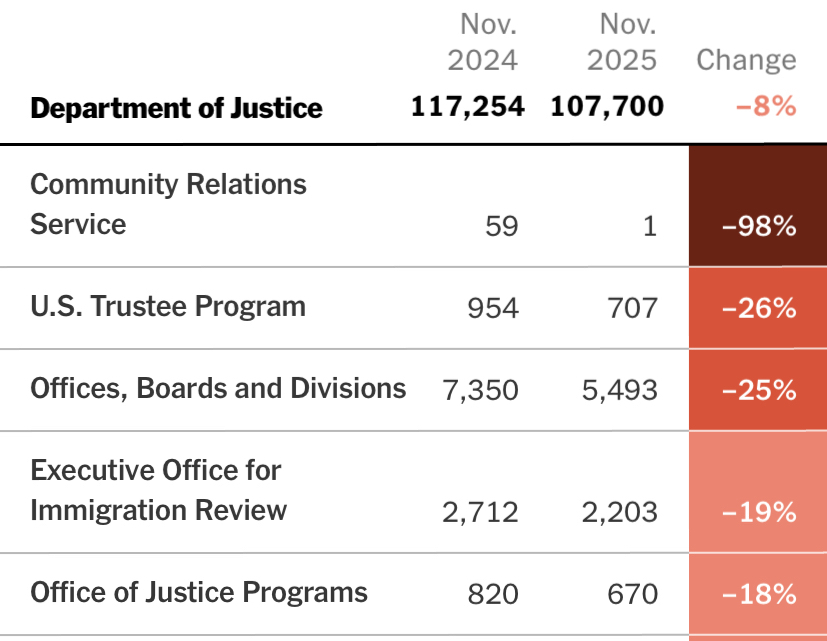827x641 pixels.
Task: Click the 117,254 total for Nov. 2024
Action: click(467, 106)
